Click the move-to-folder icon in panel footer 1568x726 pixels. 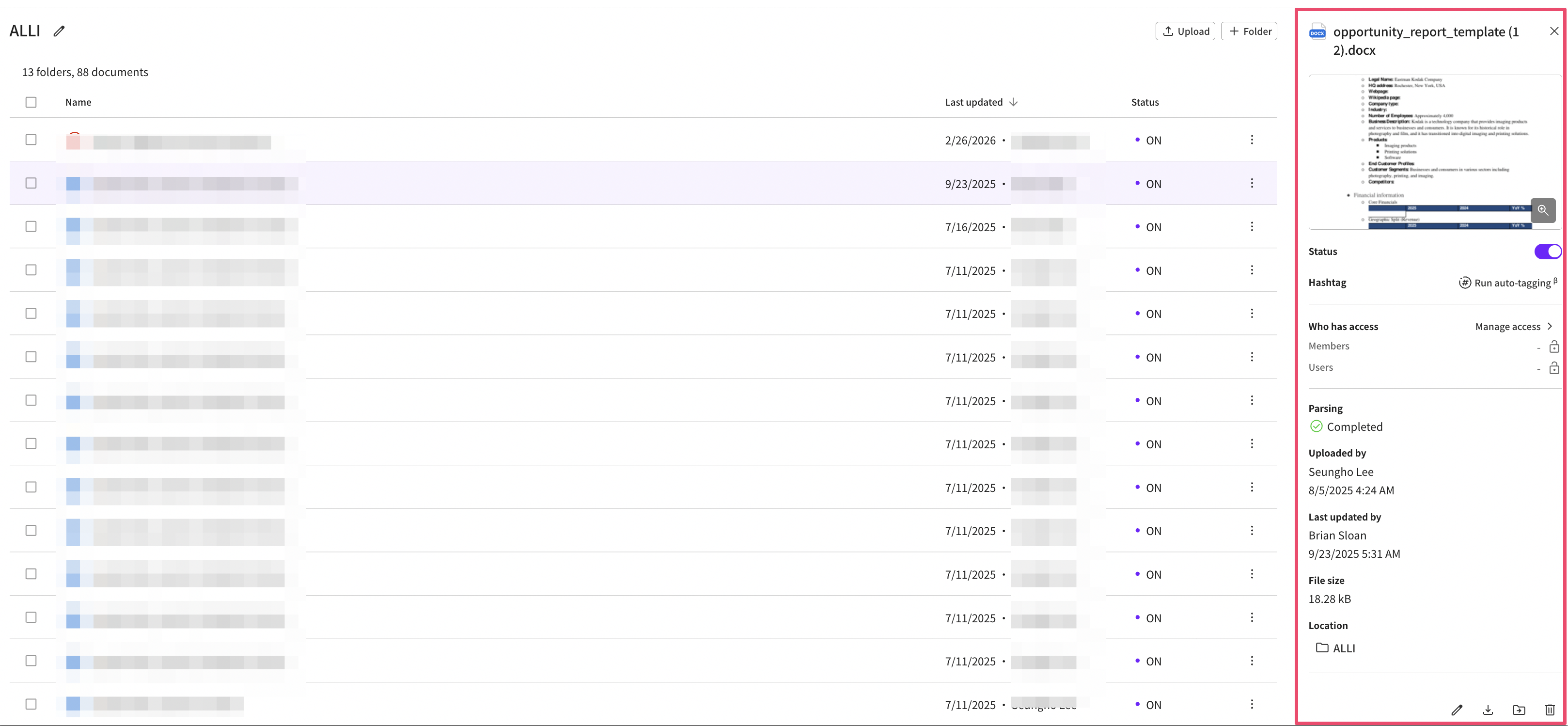[x=1519, y=710]
